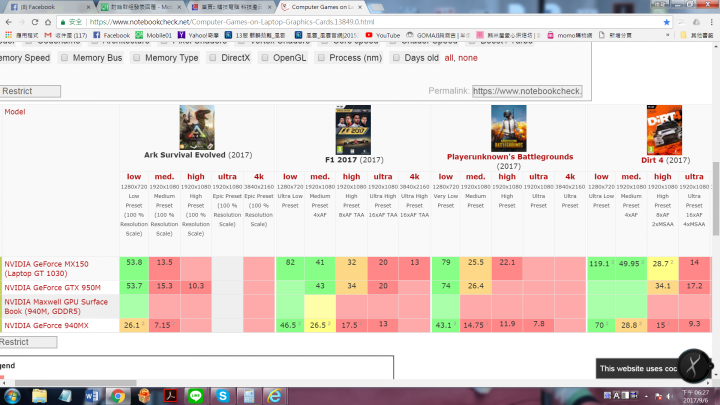Click the PUBG cover thumbnail
Image resolution: width=720 pixels, height=405 pixels.
point(509,128)
